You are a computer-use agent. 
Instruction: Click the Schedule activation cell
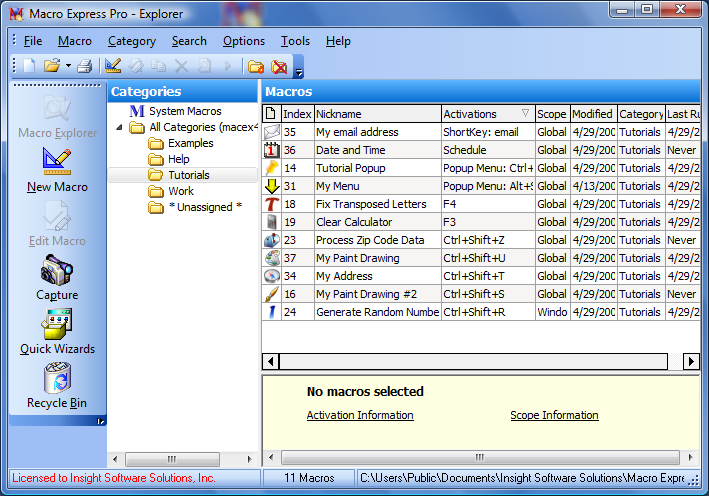click(x=488, y=150)
